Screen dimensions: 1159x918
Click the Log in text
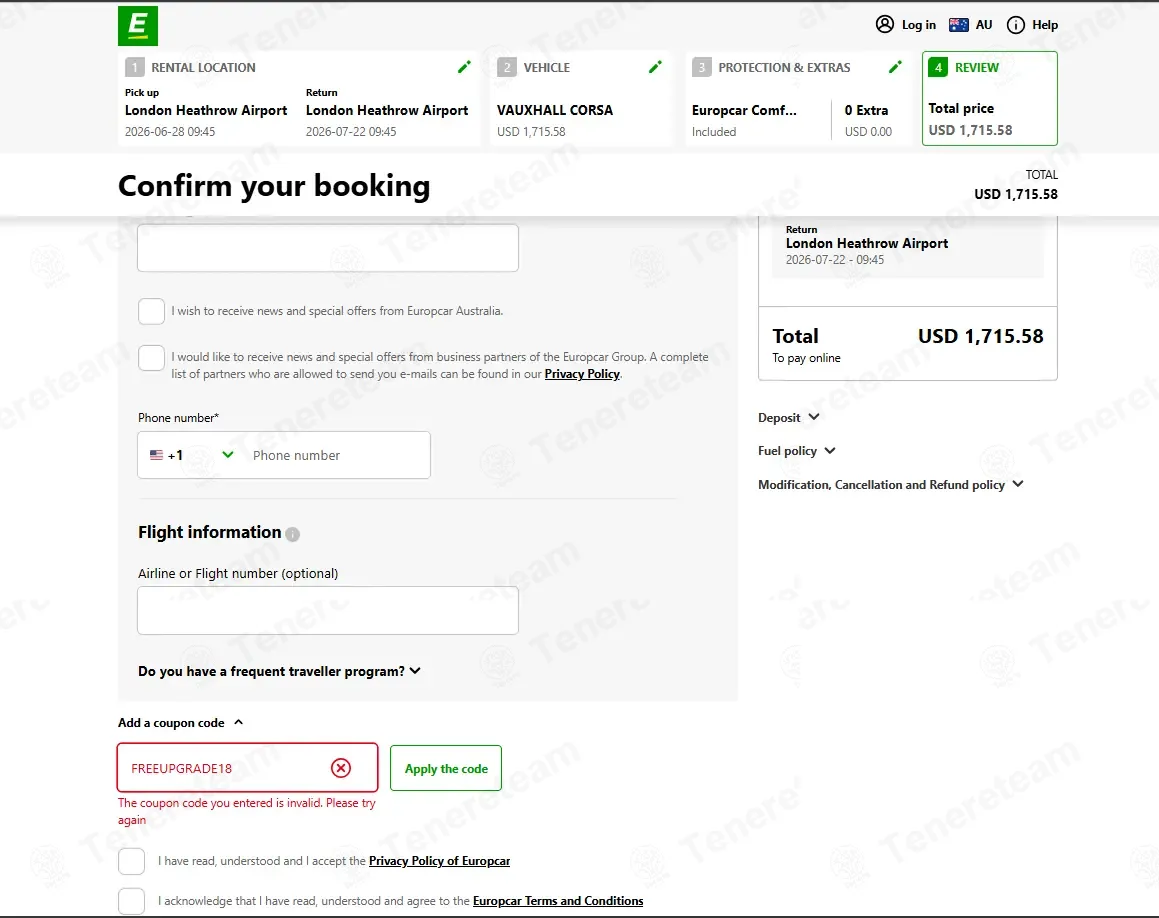pos(919,25)
